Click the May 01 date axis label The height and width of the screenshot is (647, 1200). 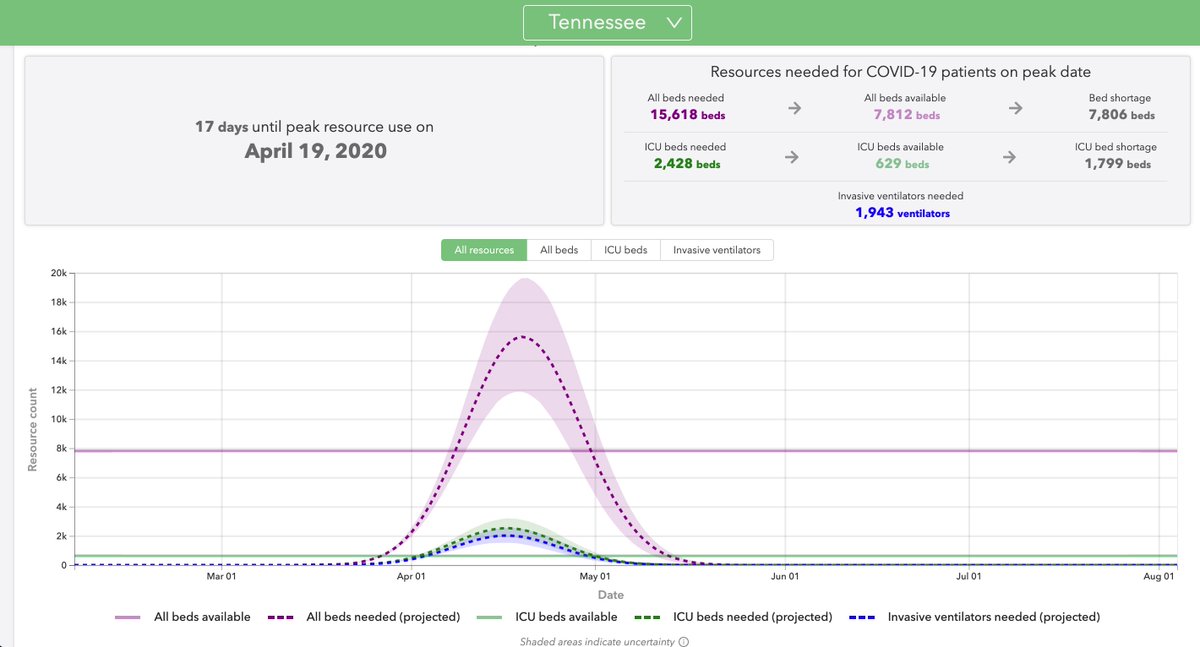[x=595, y=576]
